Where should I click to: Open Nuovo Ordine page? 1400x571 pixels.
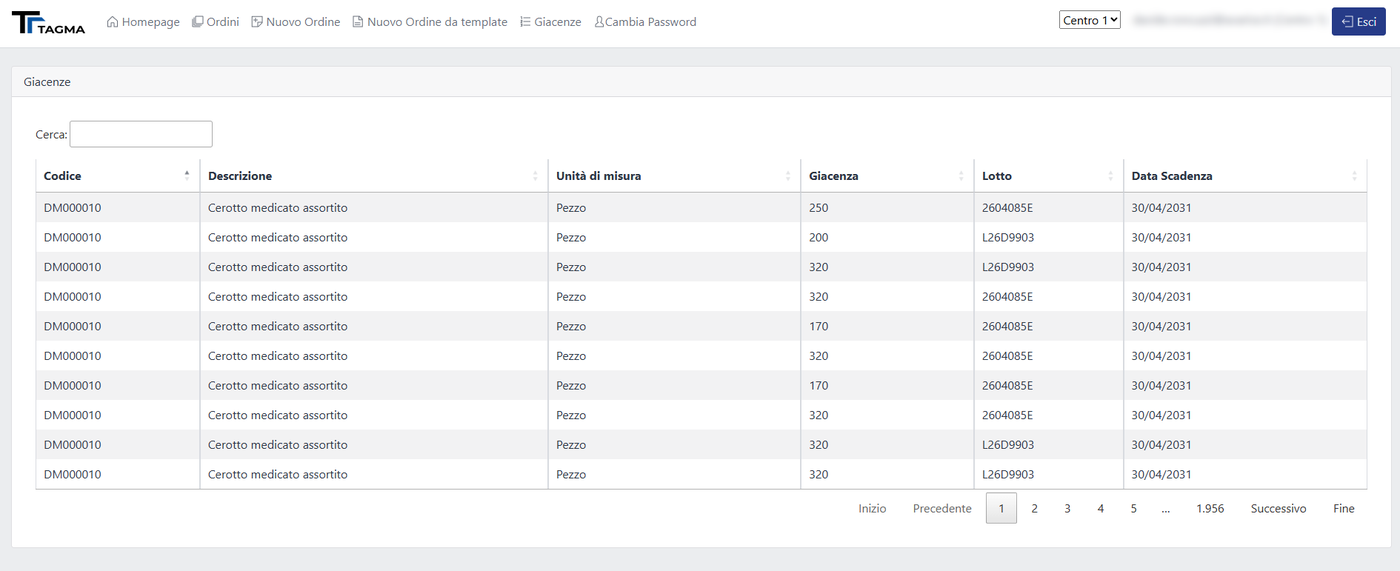[x=296, y=22]
